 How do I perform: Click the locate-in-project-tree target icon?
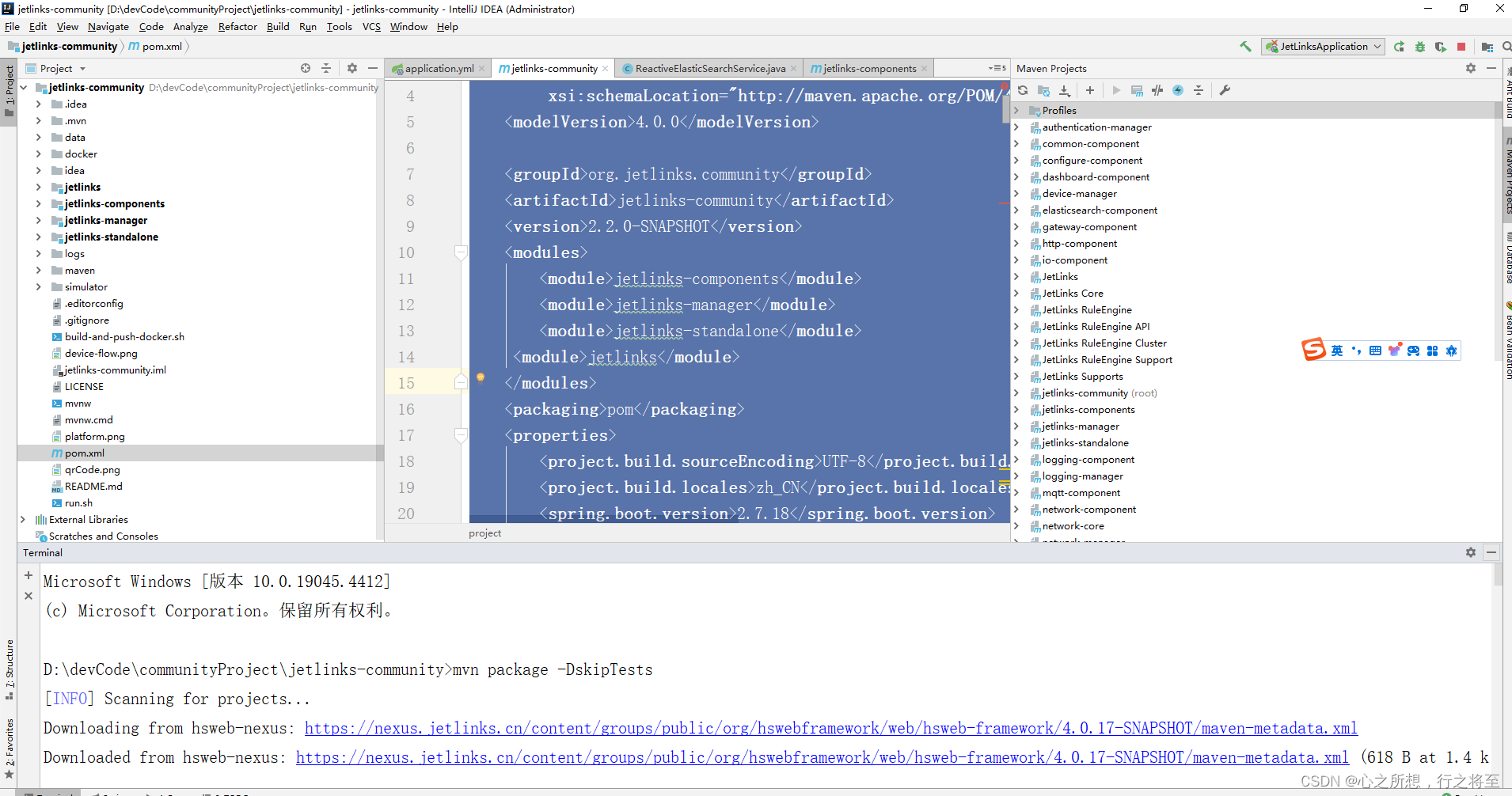point(306,68)
